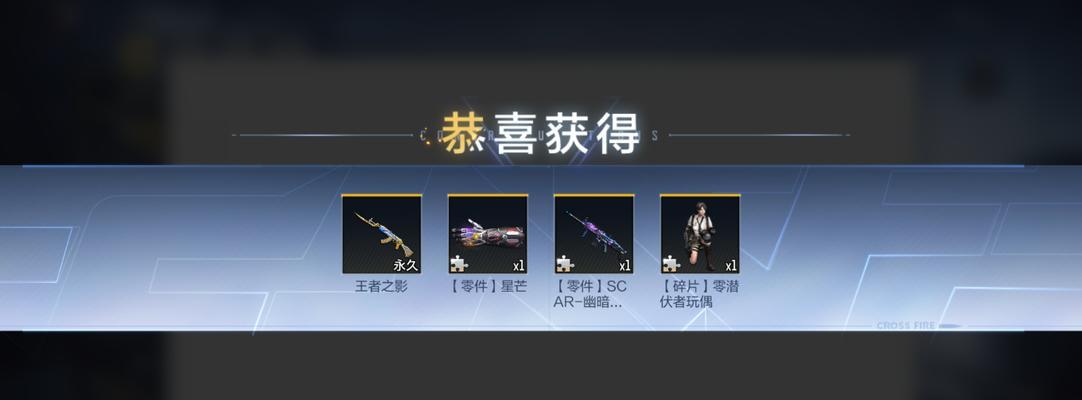Screen dimensions: 1082x400
Task: Click the 【零件】星芒 name label
Action: point(488,286)
